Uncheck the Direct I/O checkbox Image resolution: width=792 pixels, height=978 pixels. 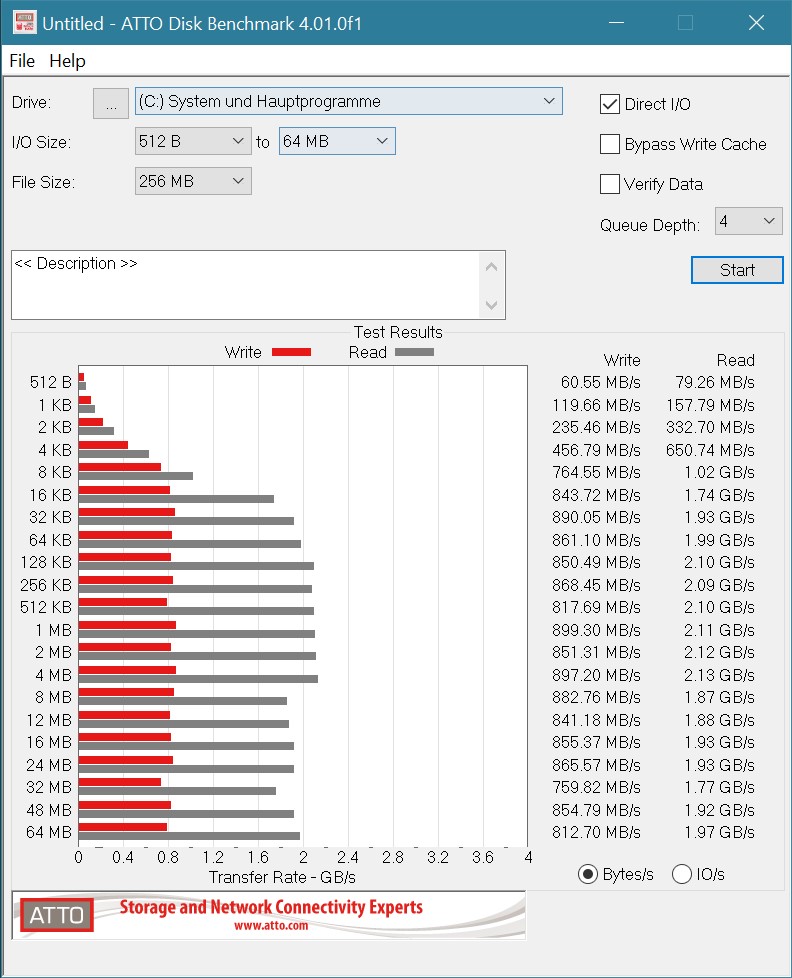610,104
